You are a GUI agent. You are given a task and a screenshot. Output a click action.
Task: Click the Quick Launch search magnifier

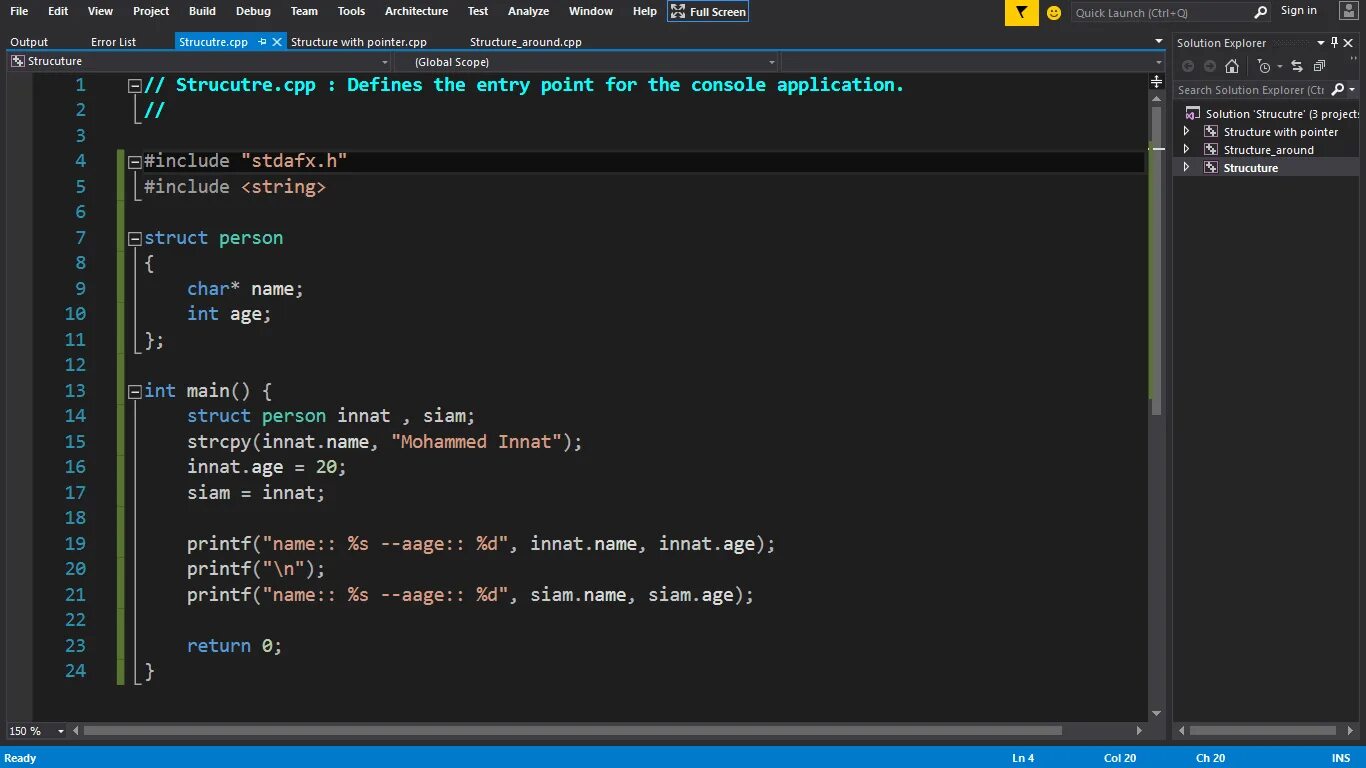coord(1261,13)
